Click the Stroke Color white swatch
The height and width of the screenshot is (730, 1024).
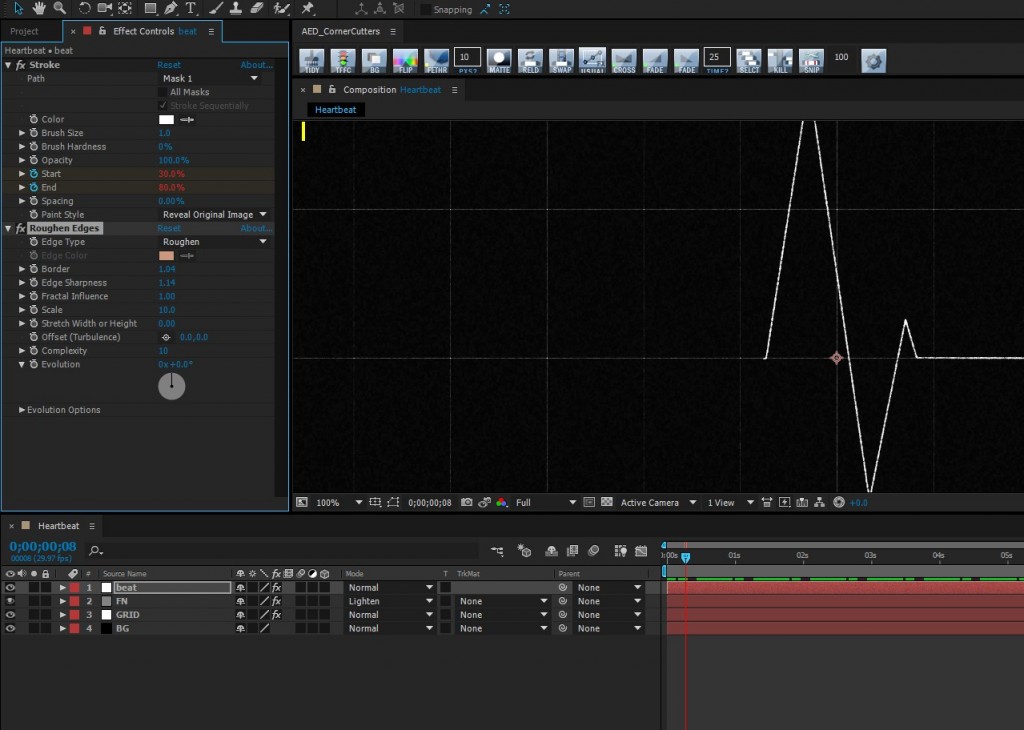click(x=166, y=120)
